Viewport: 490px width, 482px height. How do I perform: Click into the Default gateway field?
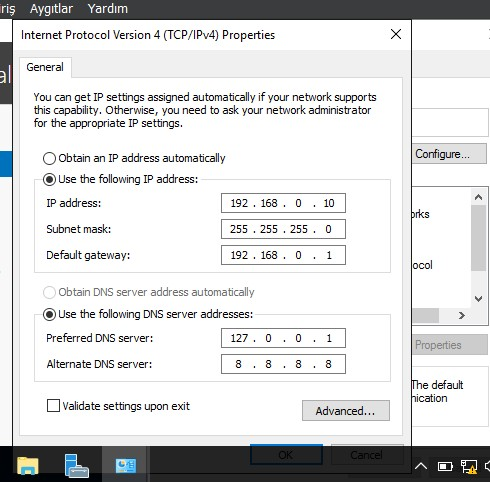283,255
